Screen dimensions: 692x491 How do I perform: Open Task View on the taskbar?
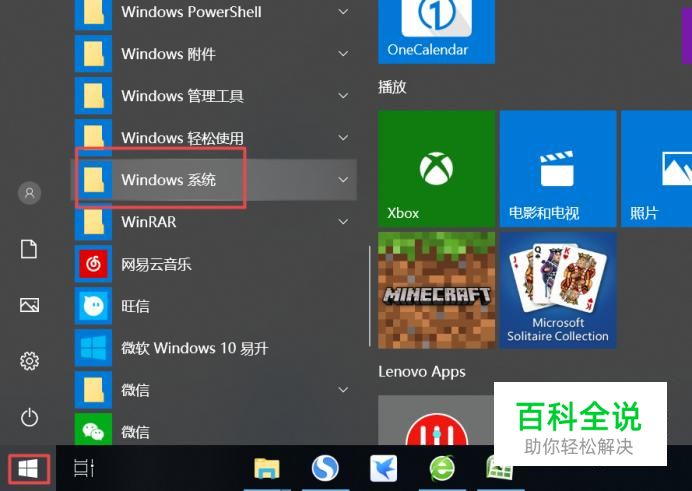pyautogui.click(x=83, y=468)
